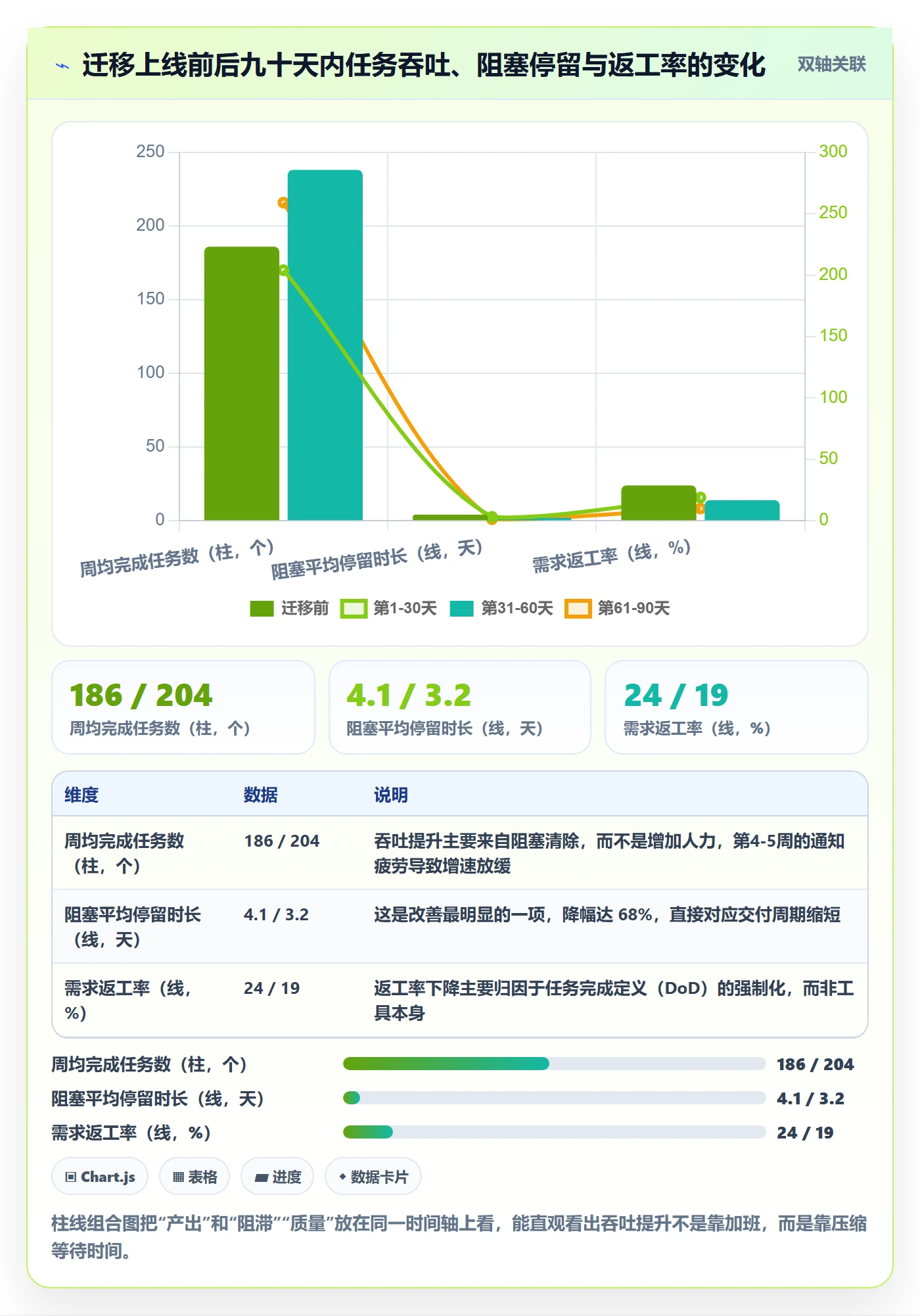Click the 186 / 204 cell in the table
The width and height of the screenshot is (920, 1316).
282,841
